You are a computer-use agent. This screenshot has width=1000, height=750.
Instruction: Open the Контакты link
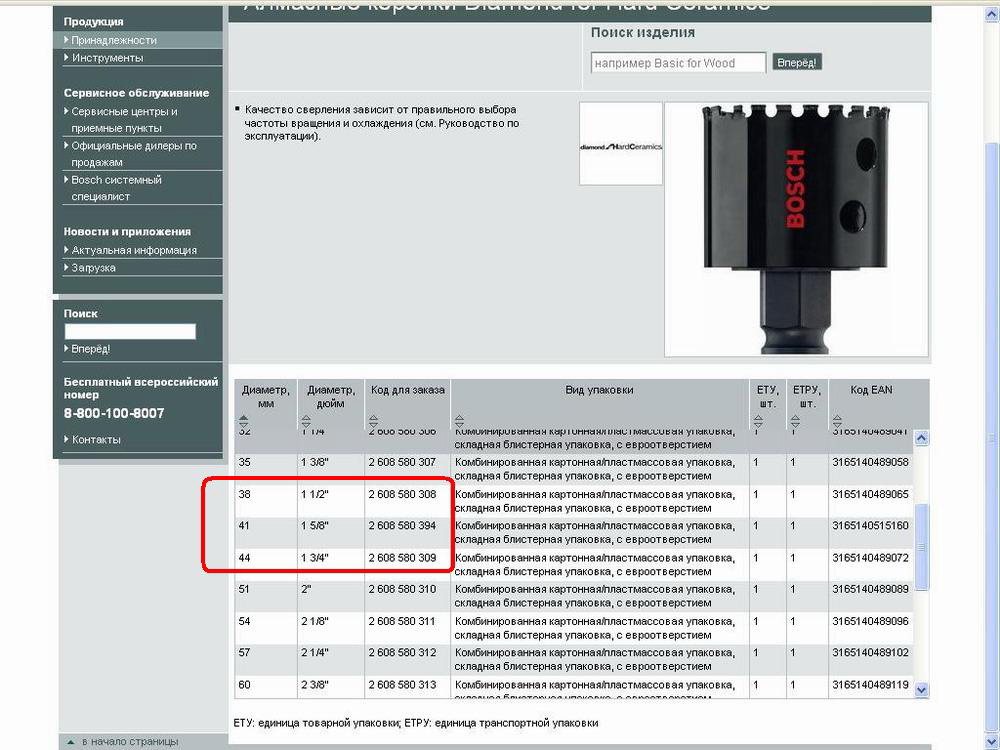pos(96,439)
